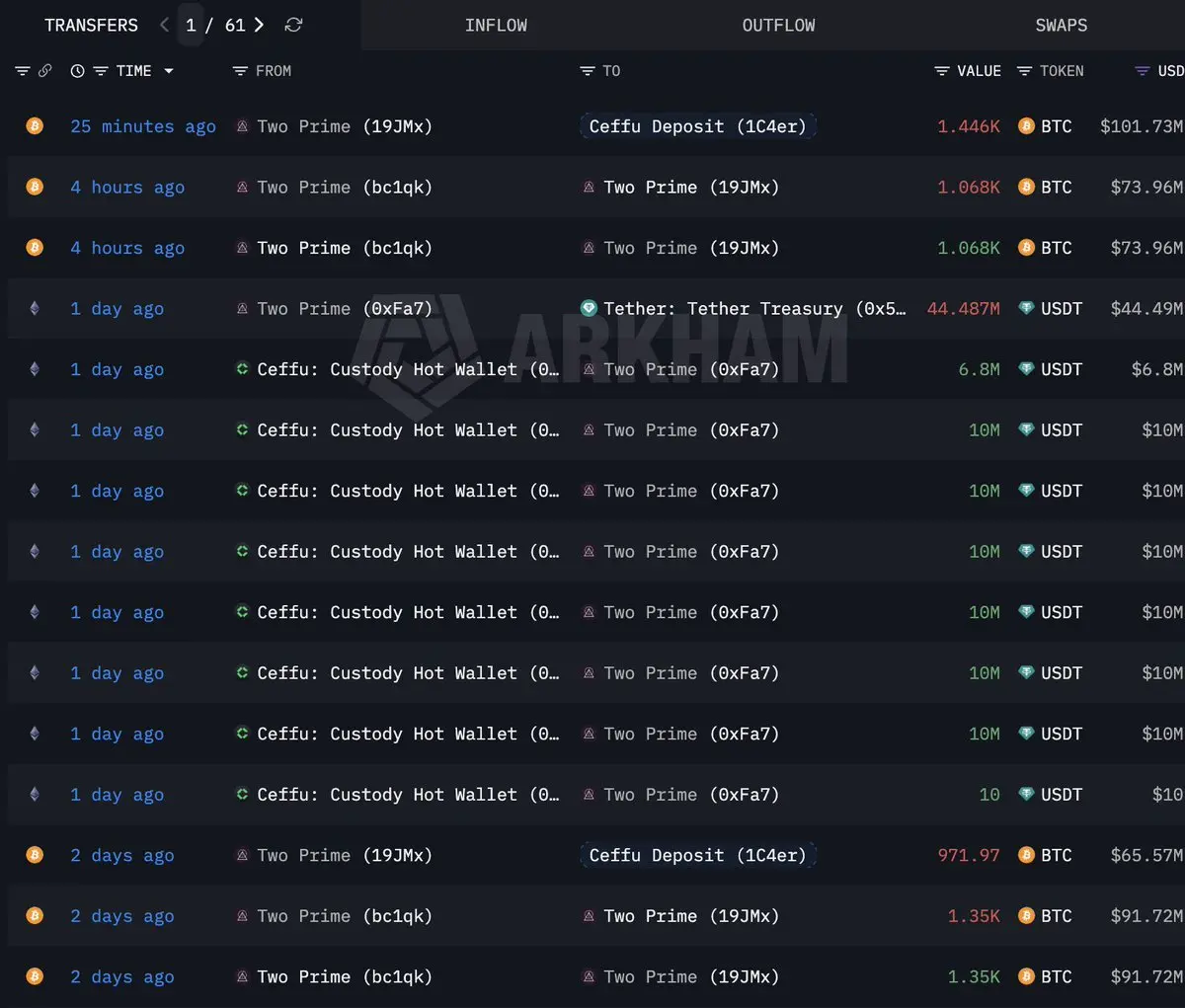Click the $44.49M USD cell
The width and height of the screenshot is (1185, 1008).
[x=1146, y=309]
